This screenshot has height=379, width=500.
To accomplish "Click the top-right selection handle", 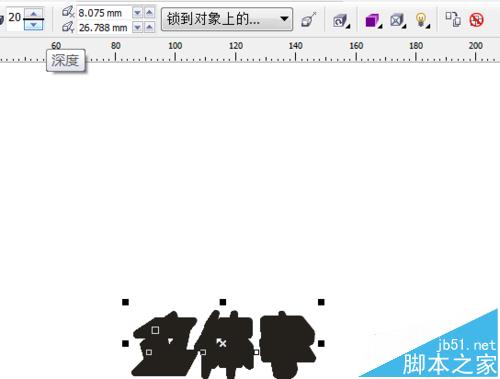I will (321, 302).
